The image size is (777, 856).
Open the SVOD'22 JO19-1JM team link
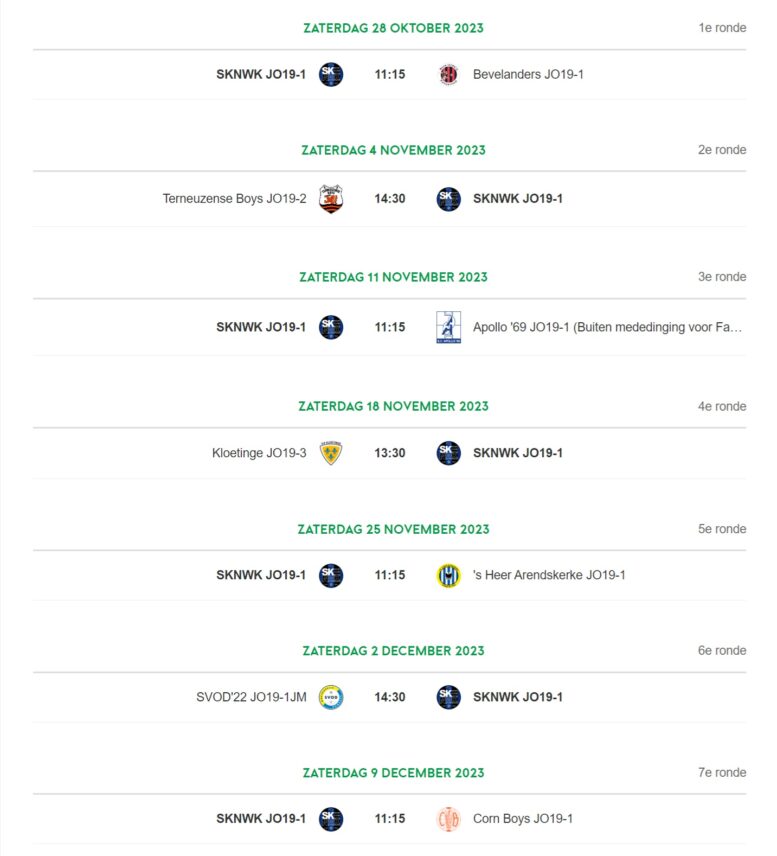coord(251,697)
